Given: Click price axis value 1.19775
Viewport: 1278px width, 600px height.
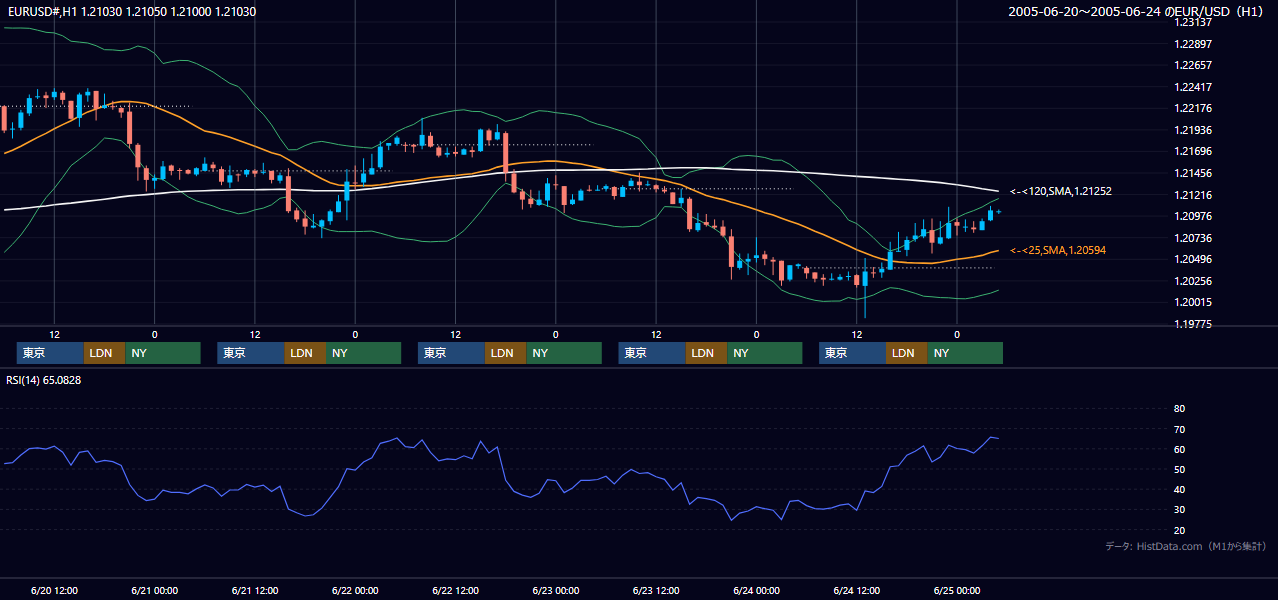Looking at the screenshot, I should pyautogui.click(x=1194, y=324).
